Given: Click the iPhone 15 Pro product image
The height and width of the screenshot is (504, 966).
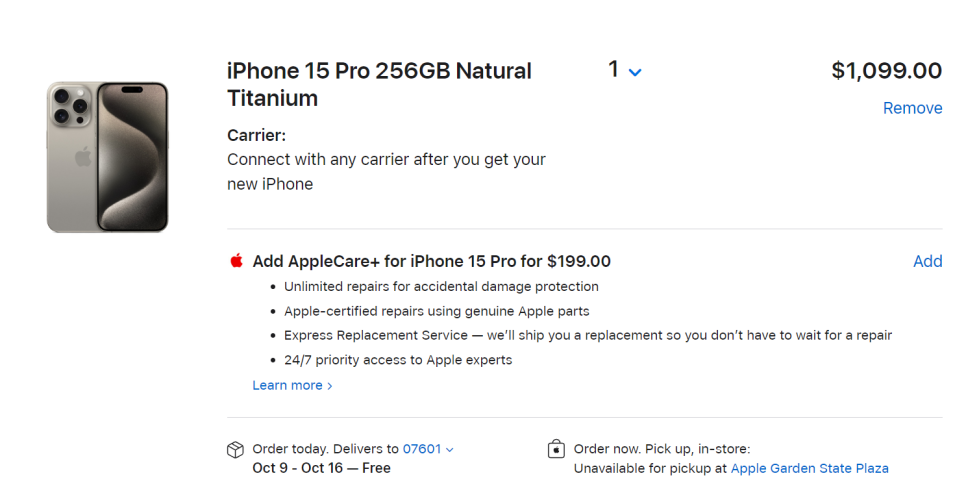Looking at the screenshot, I should pos(107,157).
